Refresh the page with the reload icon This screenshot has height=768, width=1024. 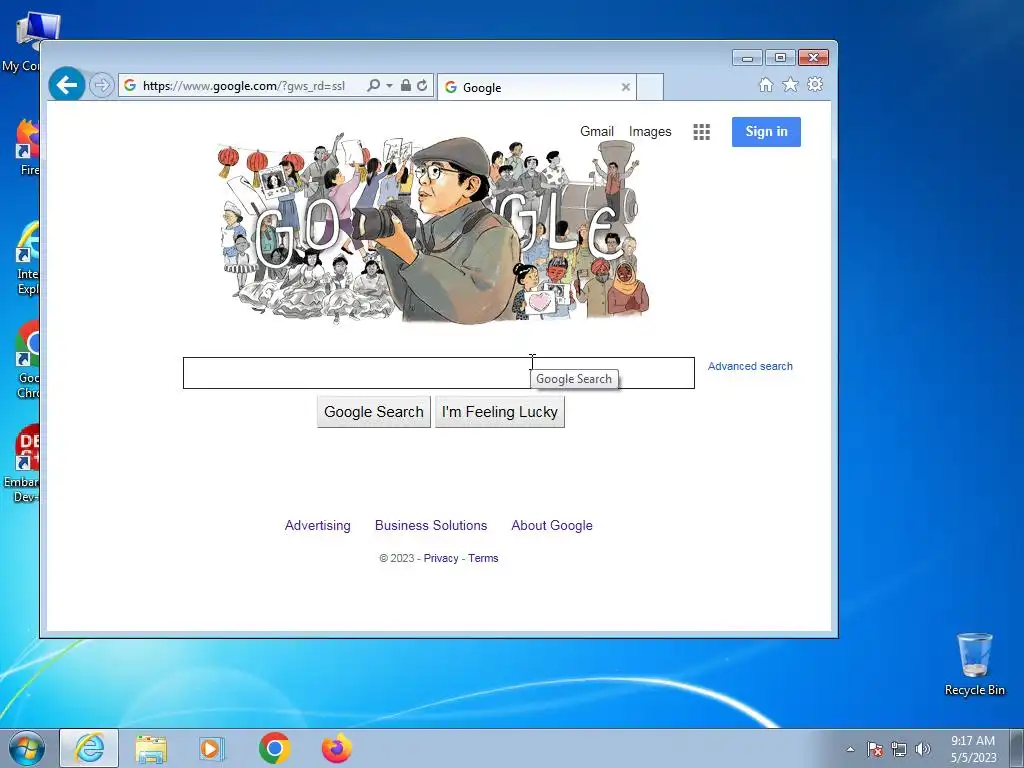coord(422,86)
